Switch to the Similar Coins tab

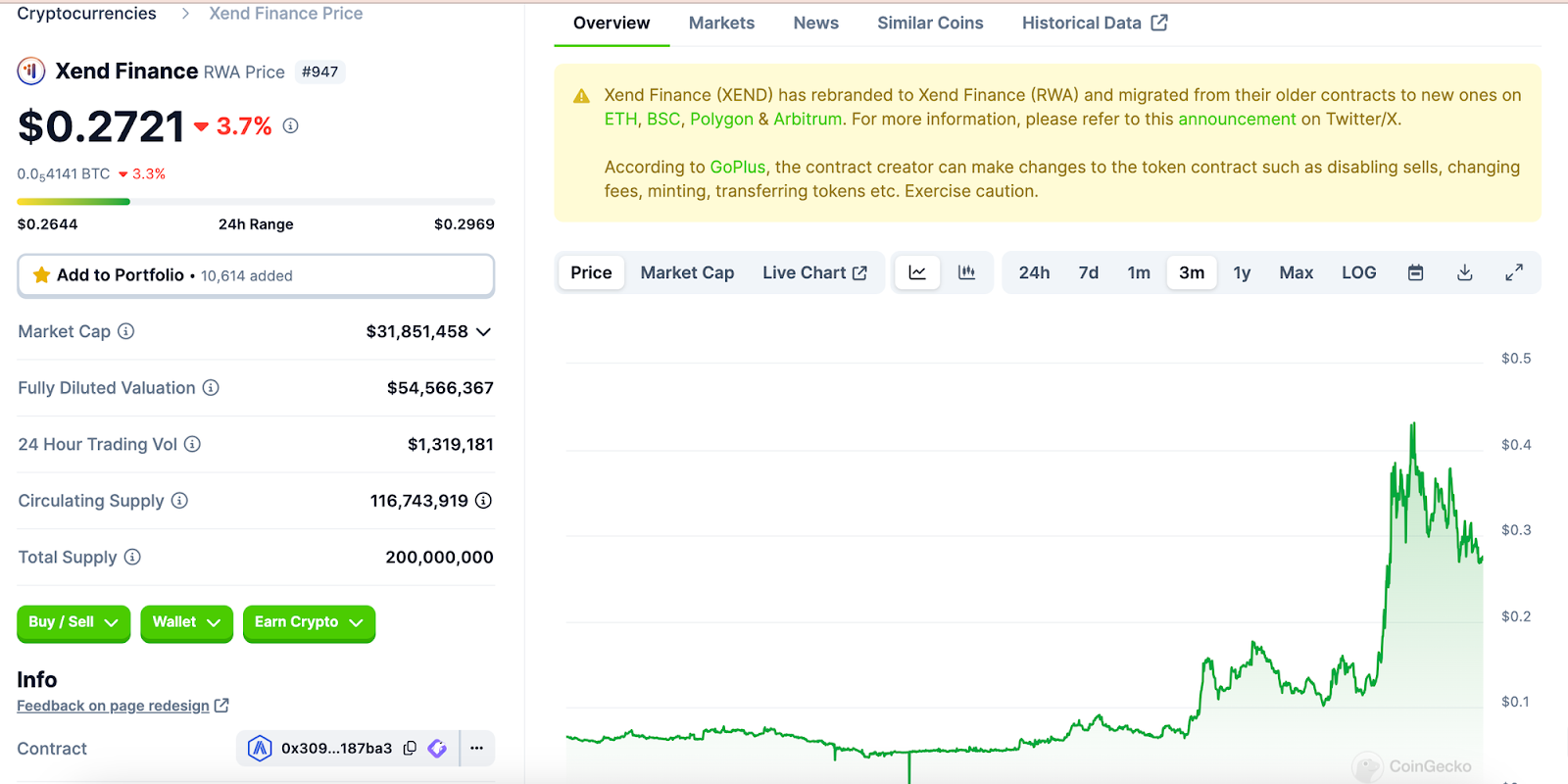point(930,23)
